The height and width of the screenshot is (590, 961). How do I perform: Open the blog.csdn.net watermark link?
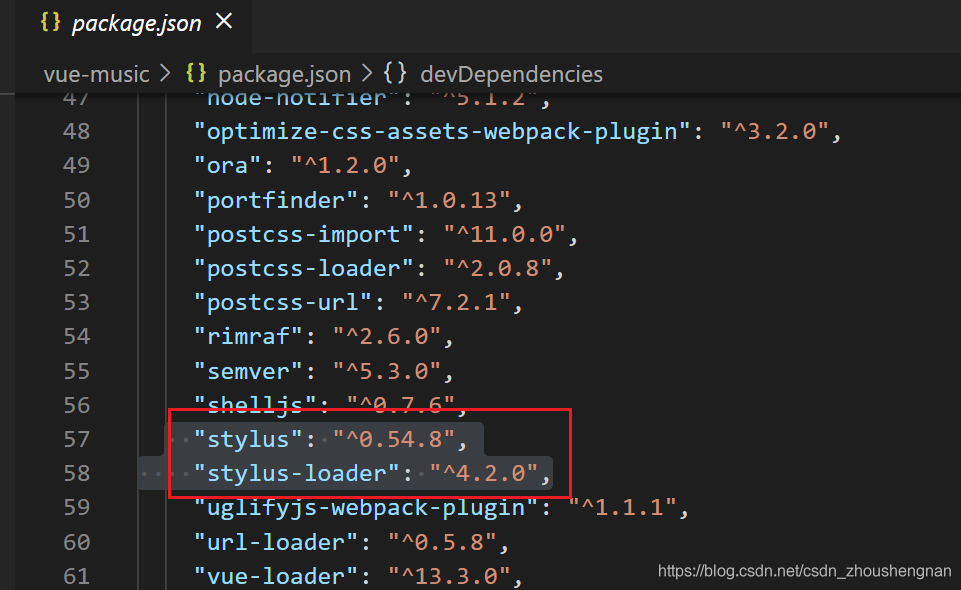point(804,571)
